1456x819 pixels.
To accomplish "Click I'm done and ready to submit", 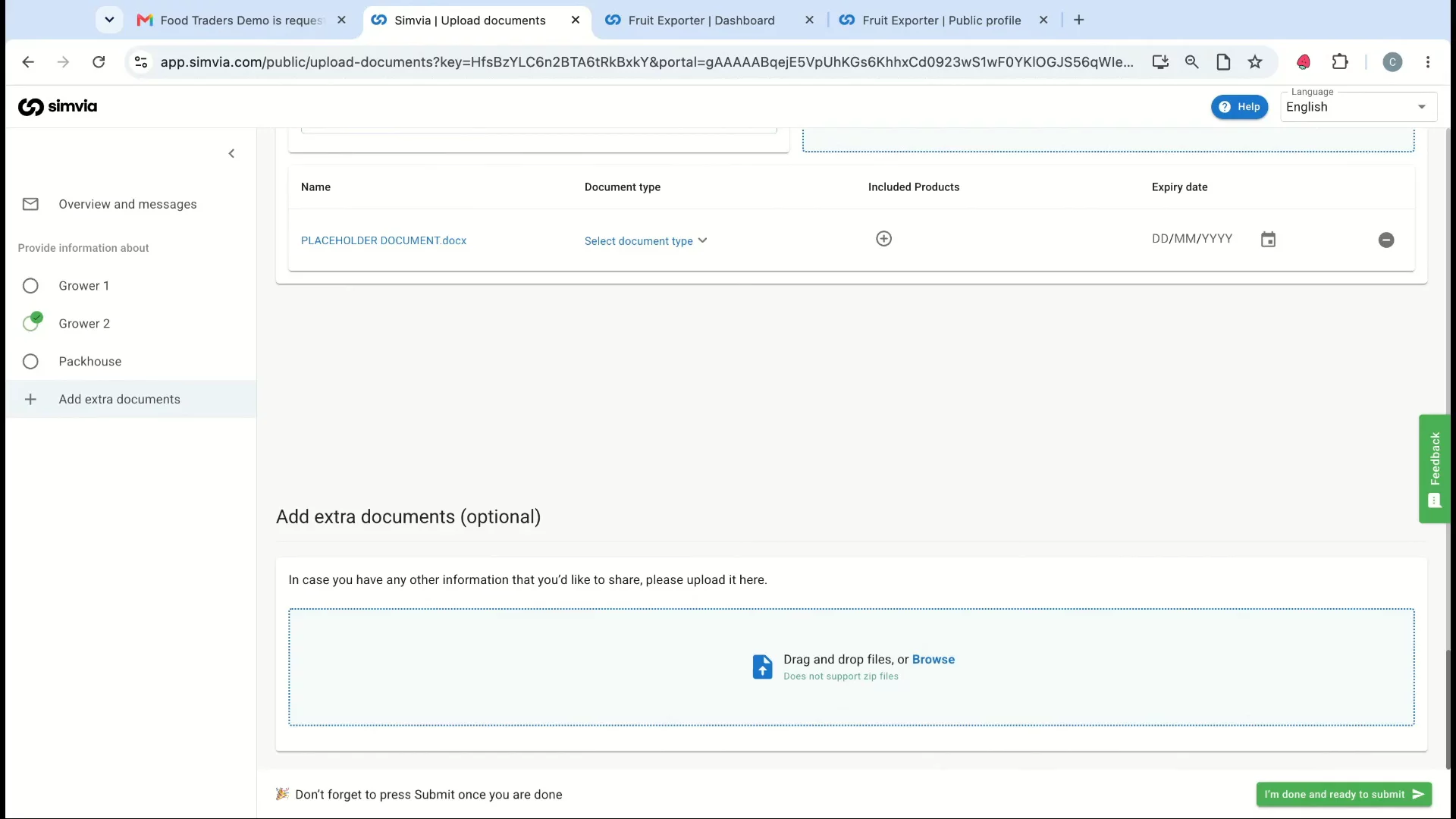I will pyautogui.click(x=1344, y=794).
